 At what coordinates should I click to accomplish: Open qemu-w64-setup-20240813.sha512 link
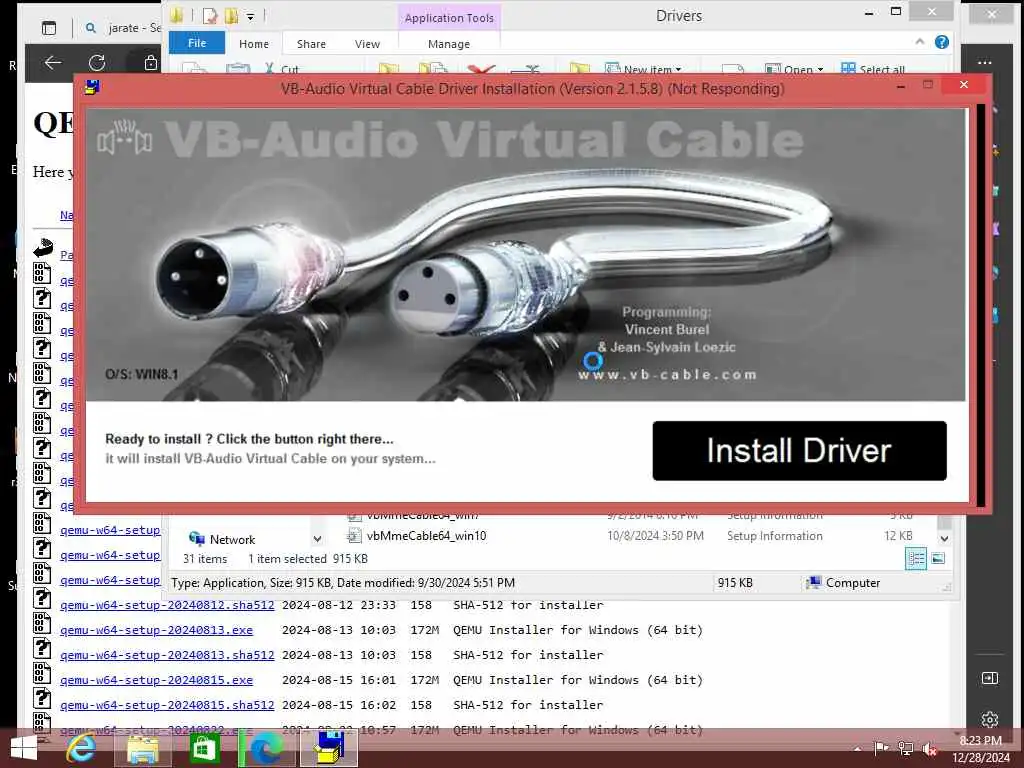(167, 654)
